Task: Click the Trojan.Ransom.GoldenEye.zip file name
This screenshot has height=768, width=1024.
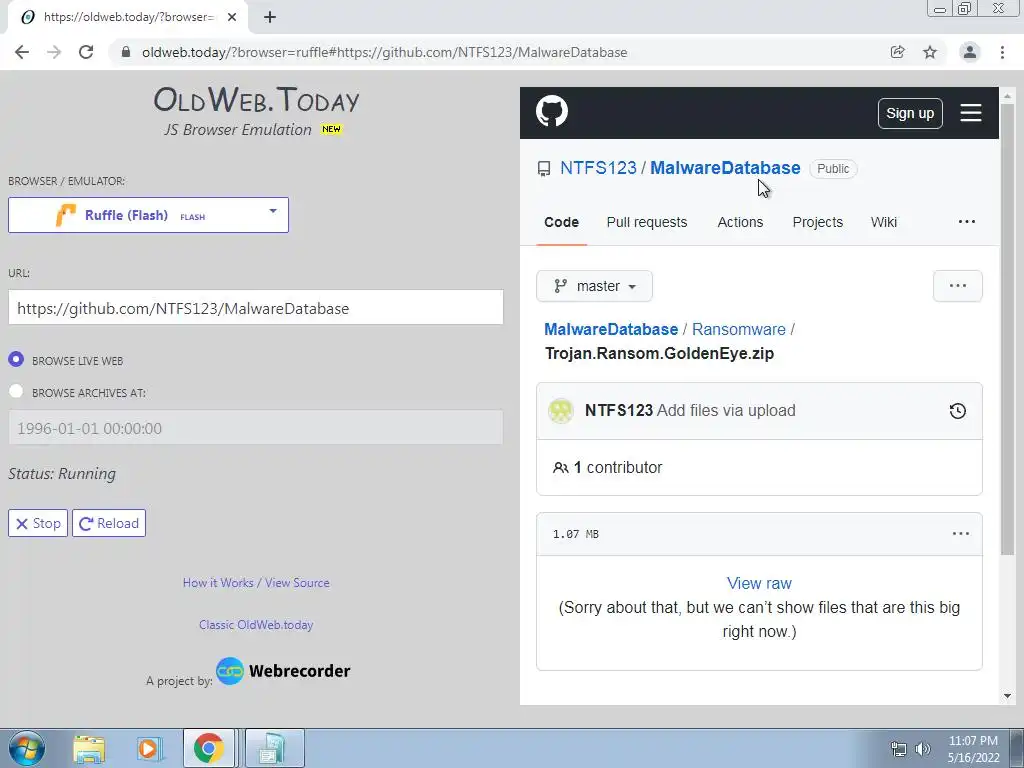Action: 659,353
